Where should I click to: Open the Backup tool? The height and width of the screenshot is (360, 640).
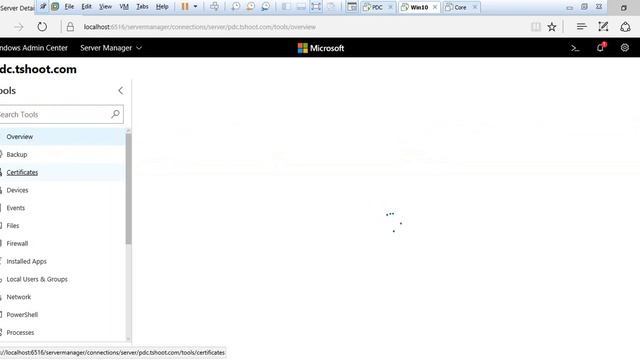(62, 154)
